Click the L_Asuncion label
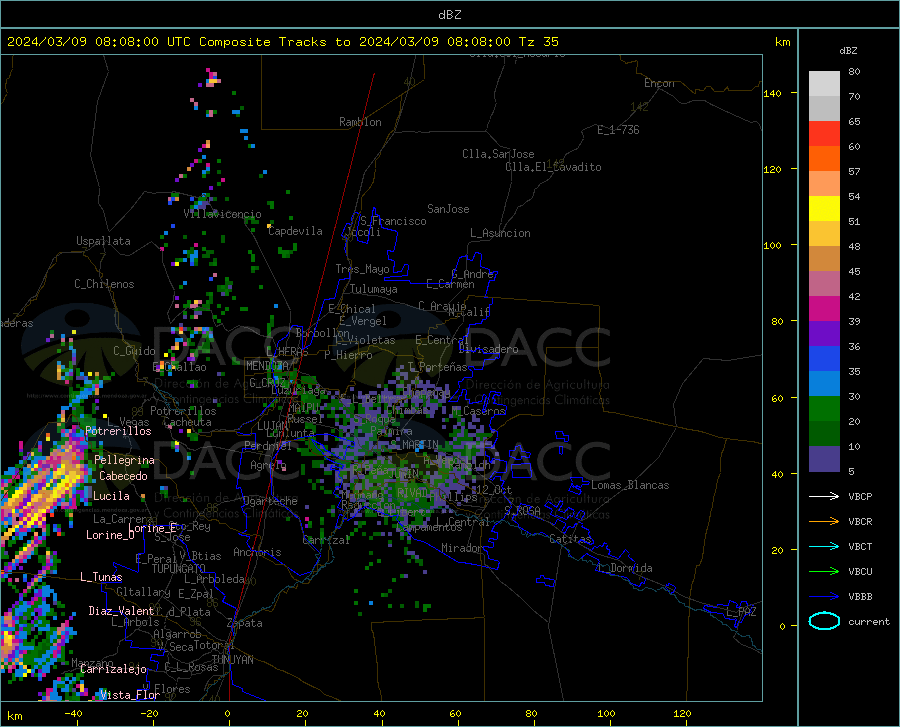 point(500,233)
